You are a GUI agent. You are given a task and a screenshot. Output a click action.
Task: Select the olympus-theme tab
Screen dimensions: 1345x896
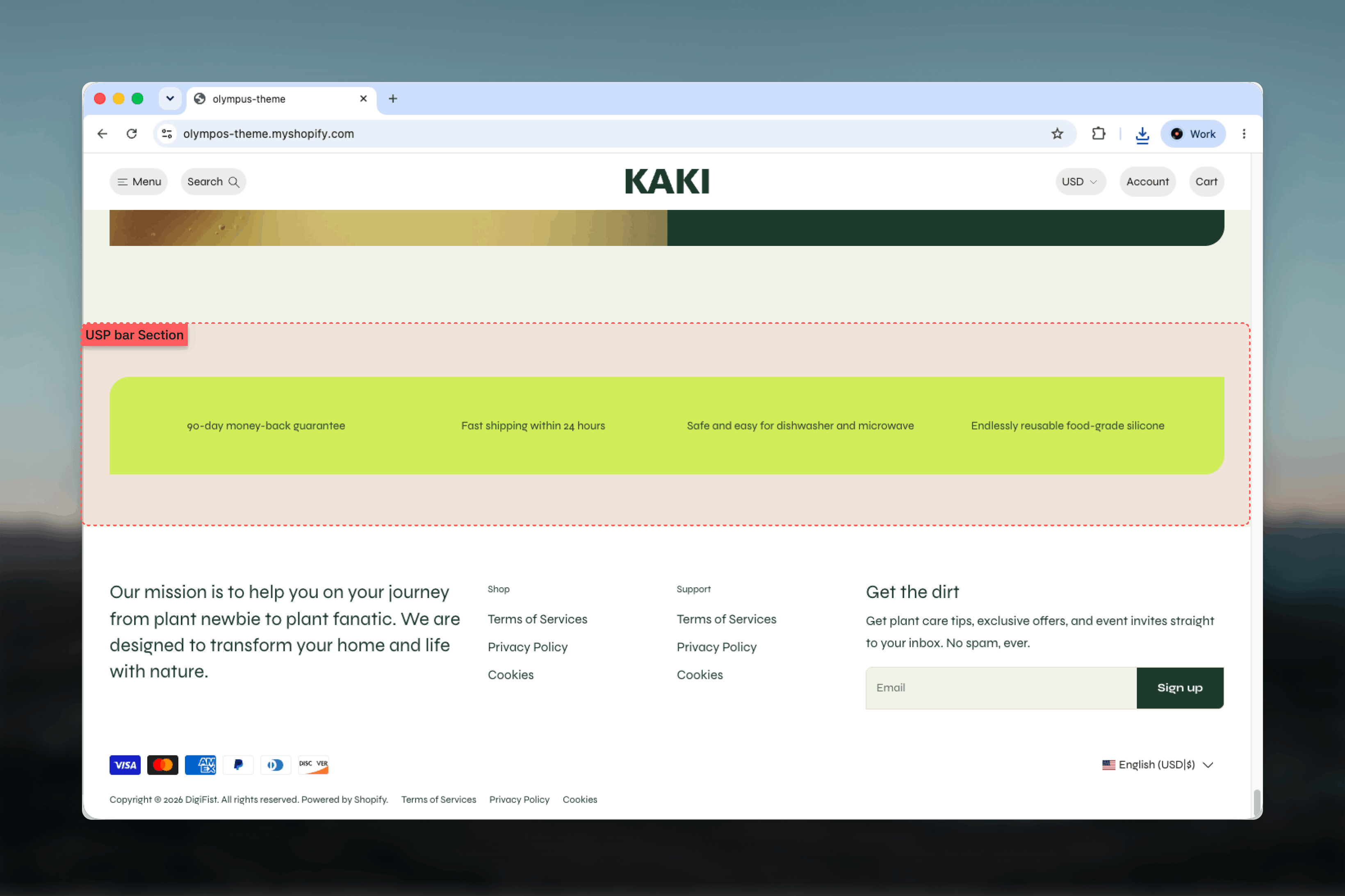pyautogui.click(x=281, y=99)
